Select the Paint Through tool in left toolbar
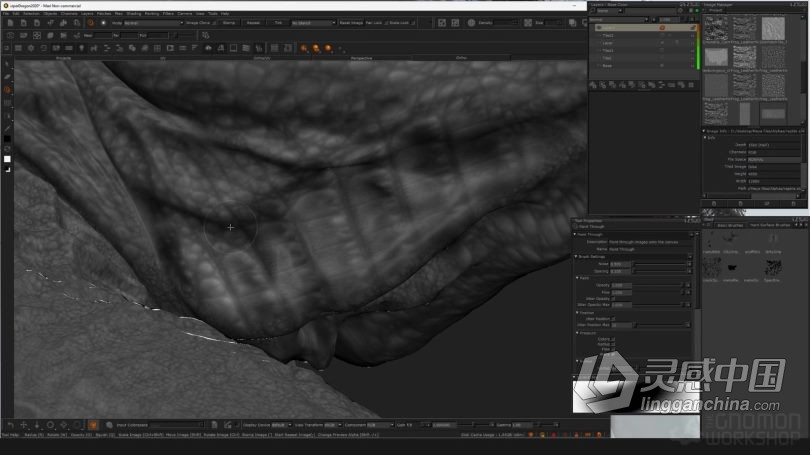 pyautogui.click(x=7, y=90)
